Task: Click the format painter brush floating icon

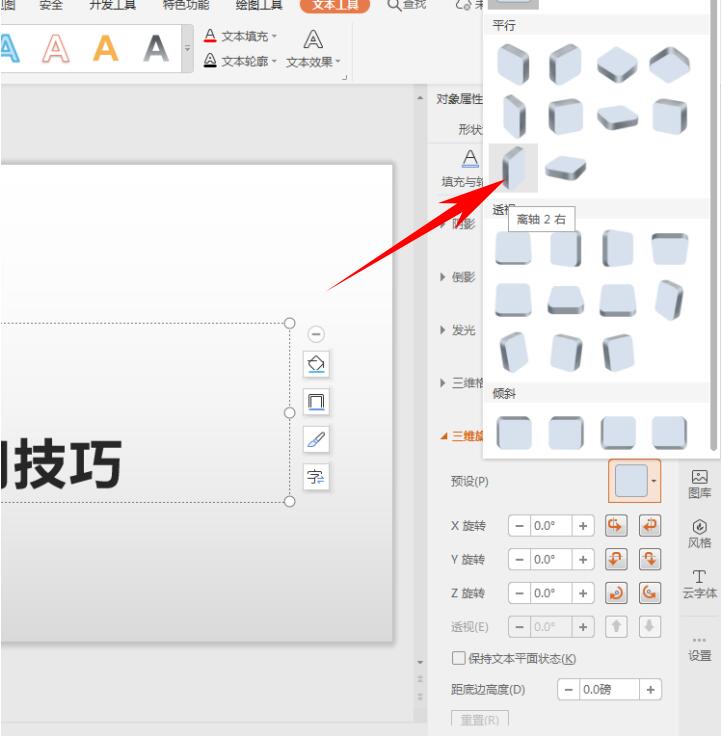Action: pyautogui.click(x=316, y=439)
